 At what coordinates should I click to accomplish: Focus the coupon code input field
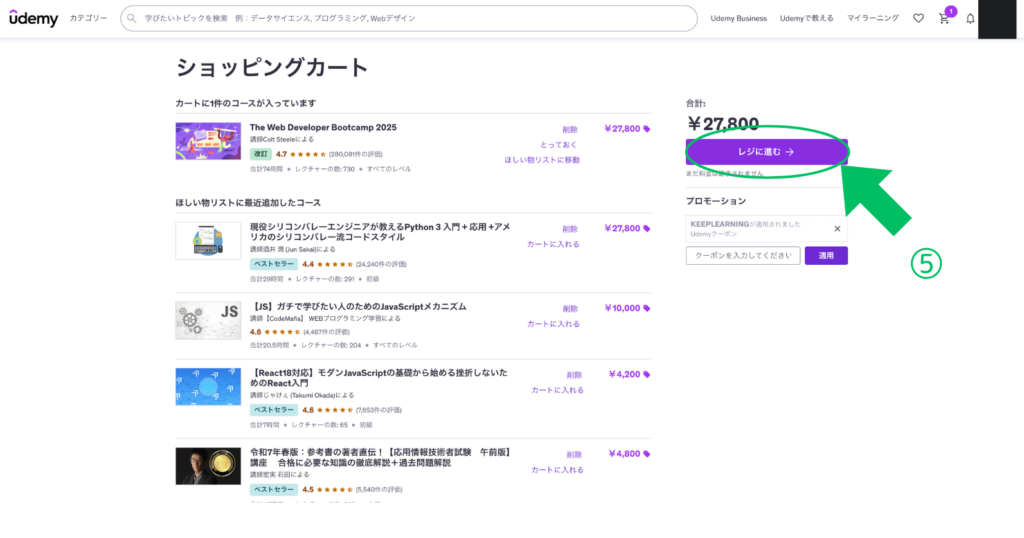[x=743, y=255]
